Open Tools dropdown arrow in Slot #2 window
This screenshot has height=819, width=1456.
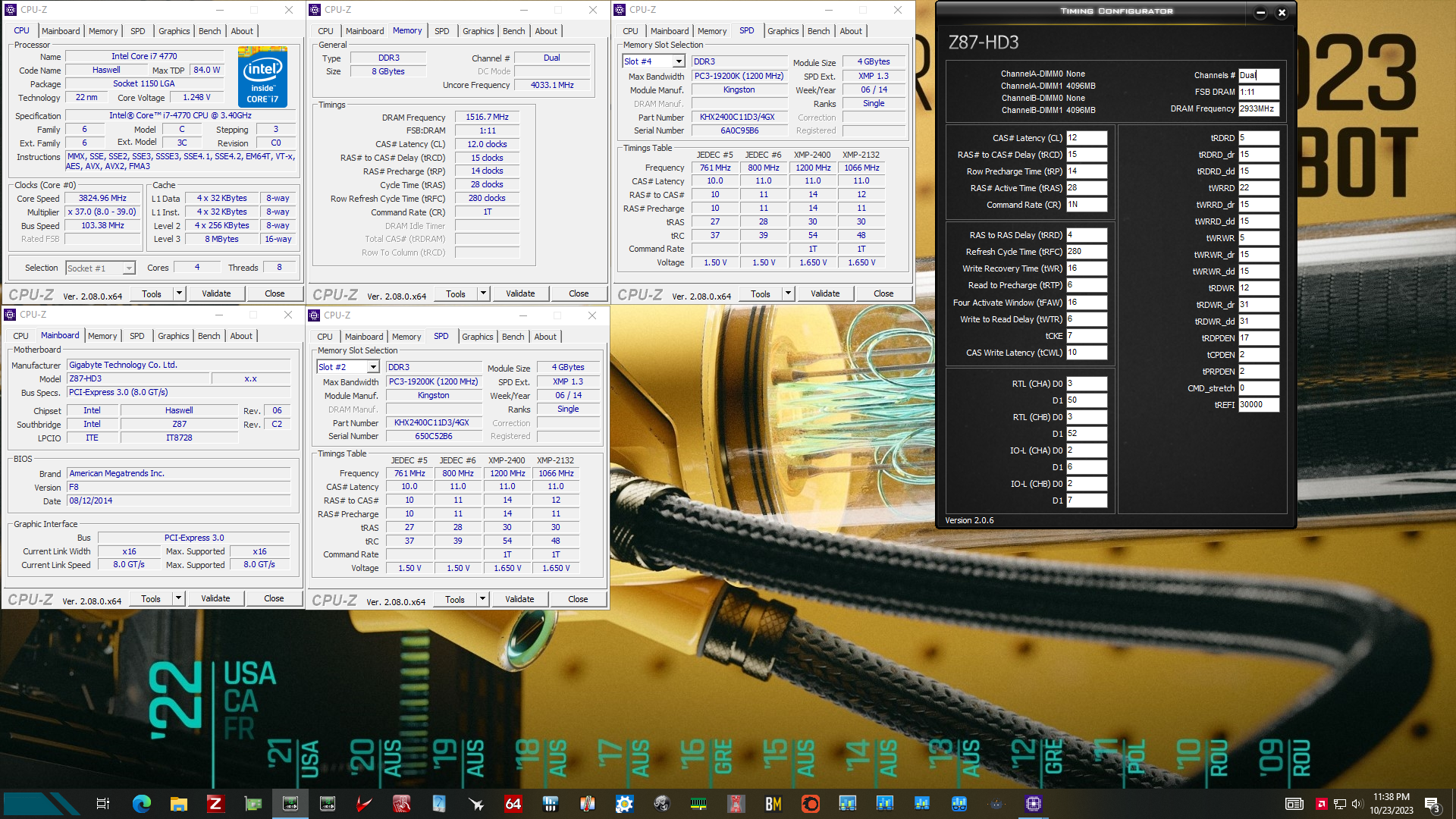pos(482,599)
